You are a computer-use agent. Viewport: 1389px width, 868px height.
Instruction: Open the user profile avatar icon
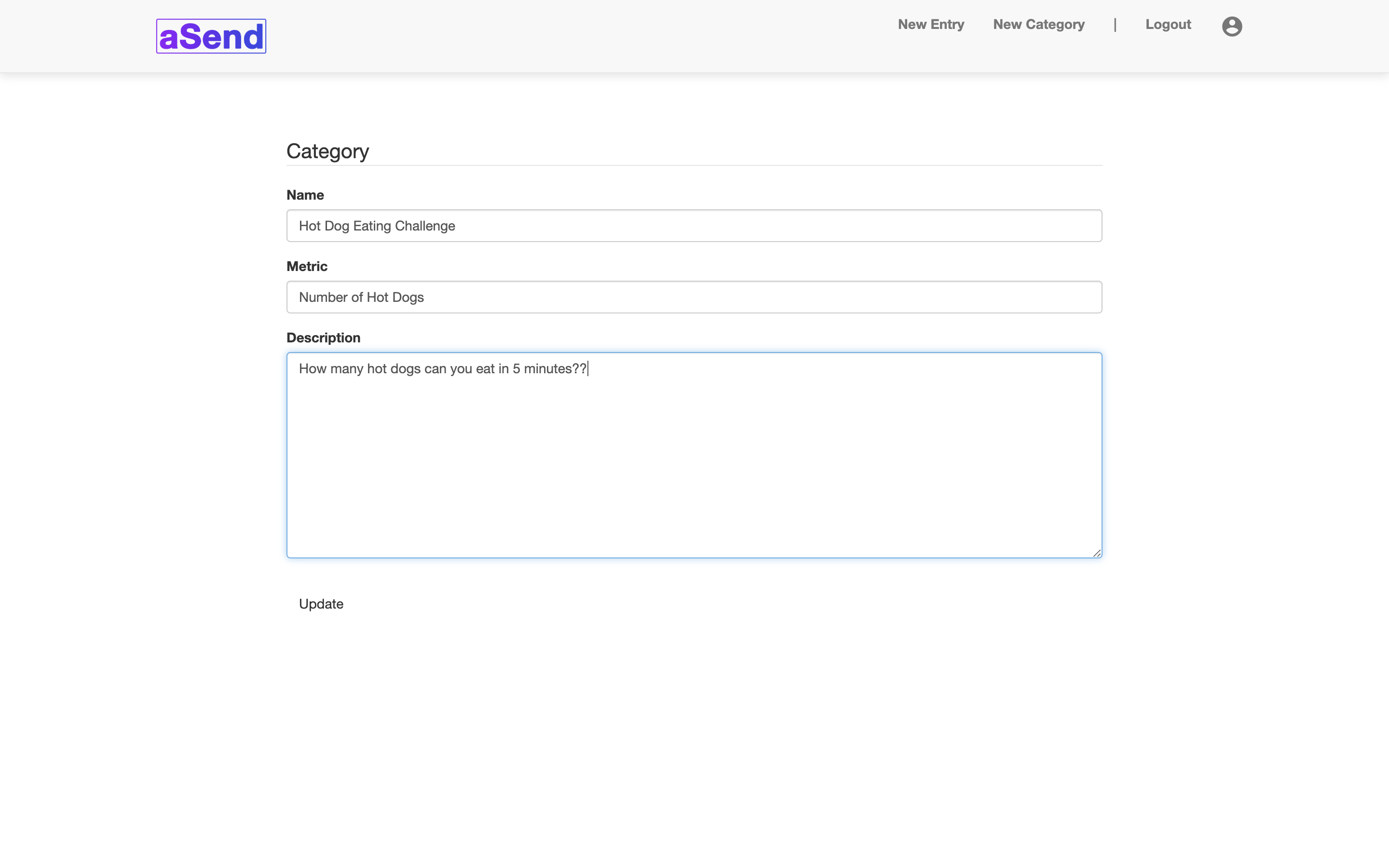(1231, 27)
